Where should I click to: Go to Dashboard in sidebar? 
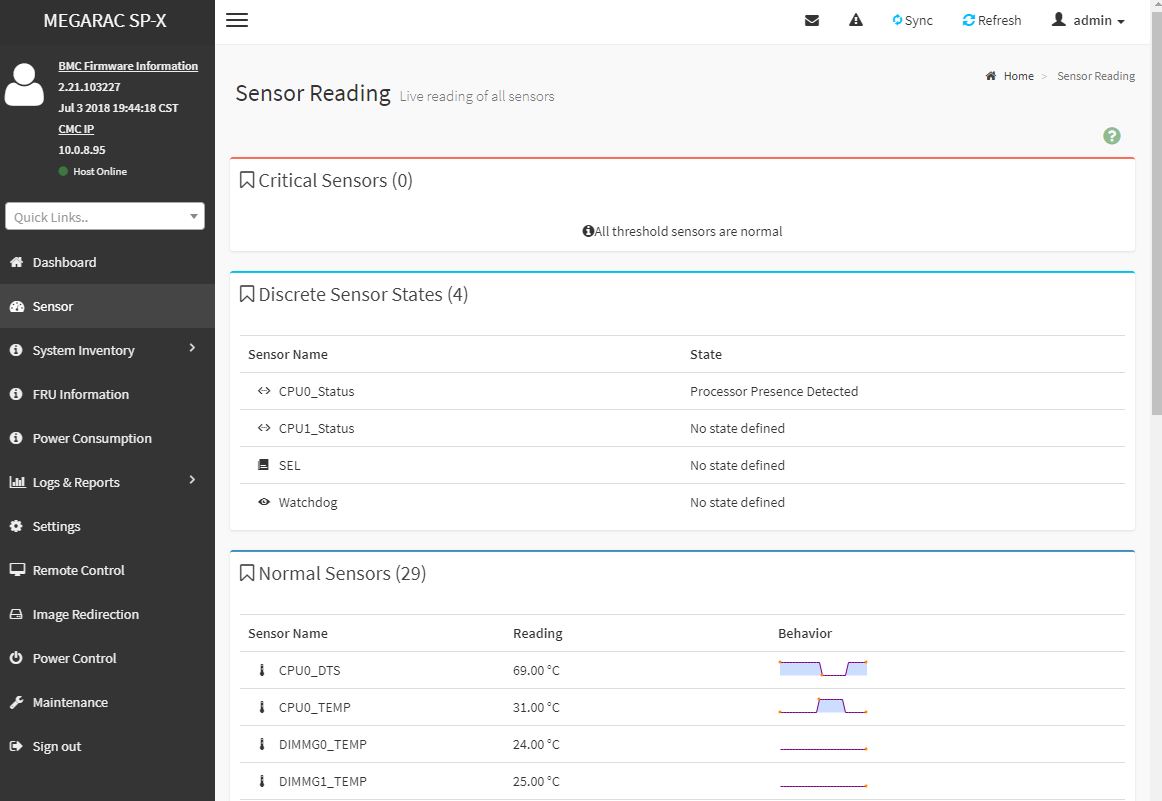pos(64,262)
